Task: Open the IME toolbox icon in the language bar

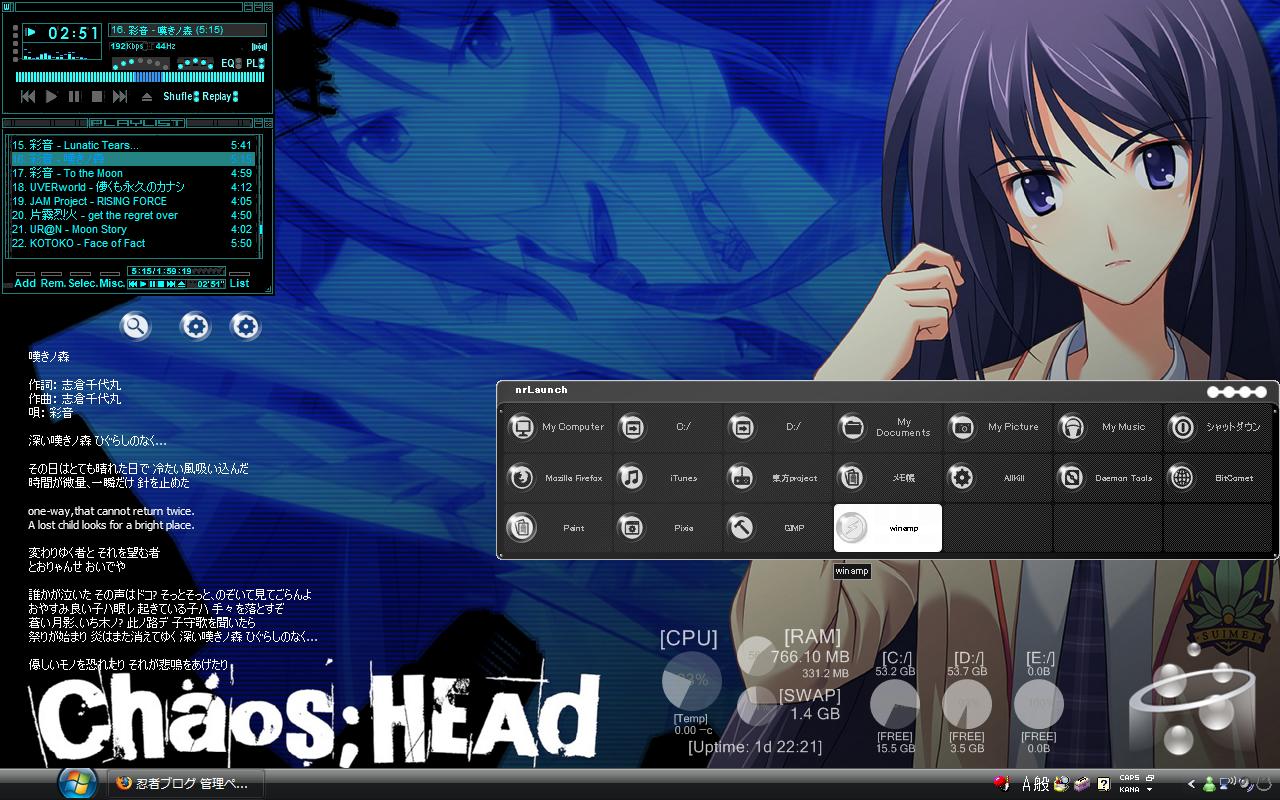Action: click(1081, 784)
